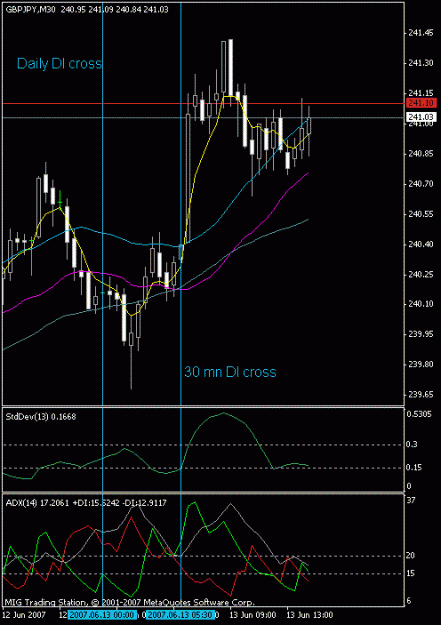The height and width of the screenshot is (625, 441).
Task: Click the red 241.10 price tag
Action: [421, 103]
